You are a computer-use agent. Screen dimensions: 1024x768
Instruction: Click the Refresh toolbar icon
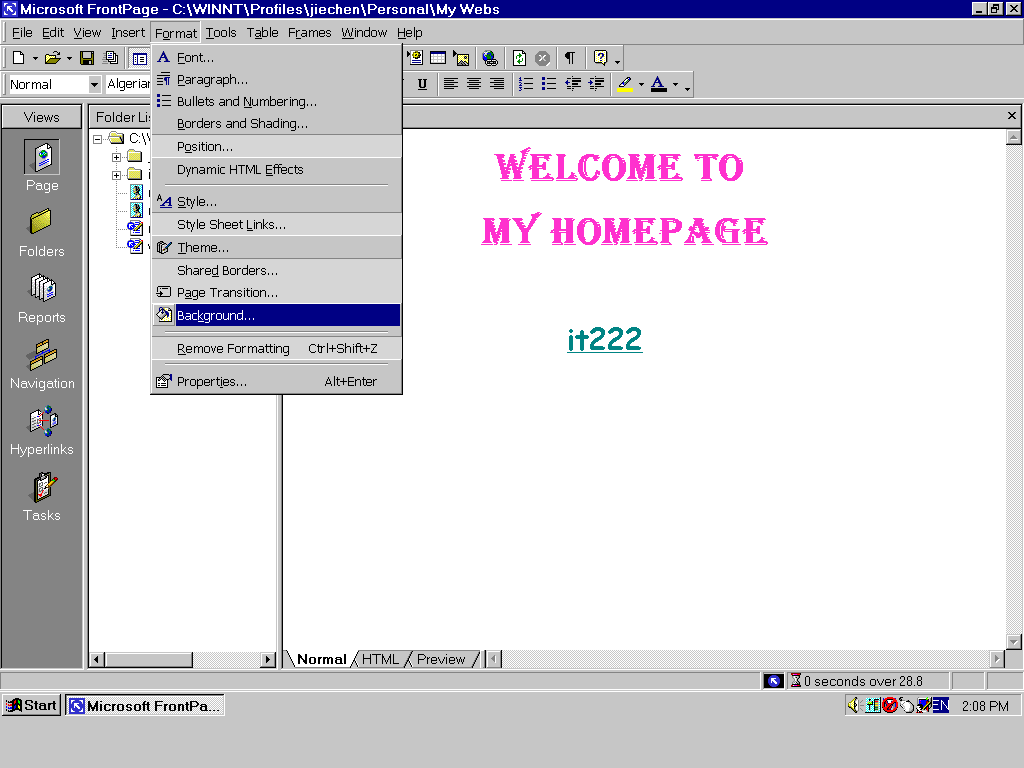tap(520, 58)
